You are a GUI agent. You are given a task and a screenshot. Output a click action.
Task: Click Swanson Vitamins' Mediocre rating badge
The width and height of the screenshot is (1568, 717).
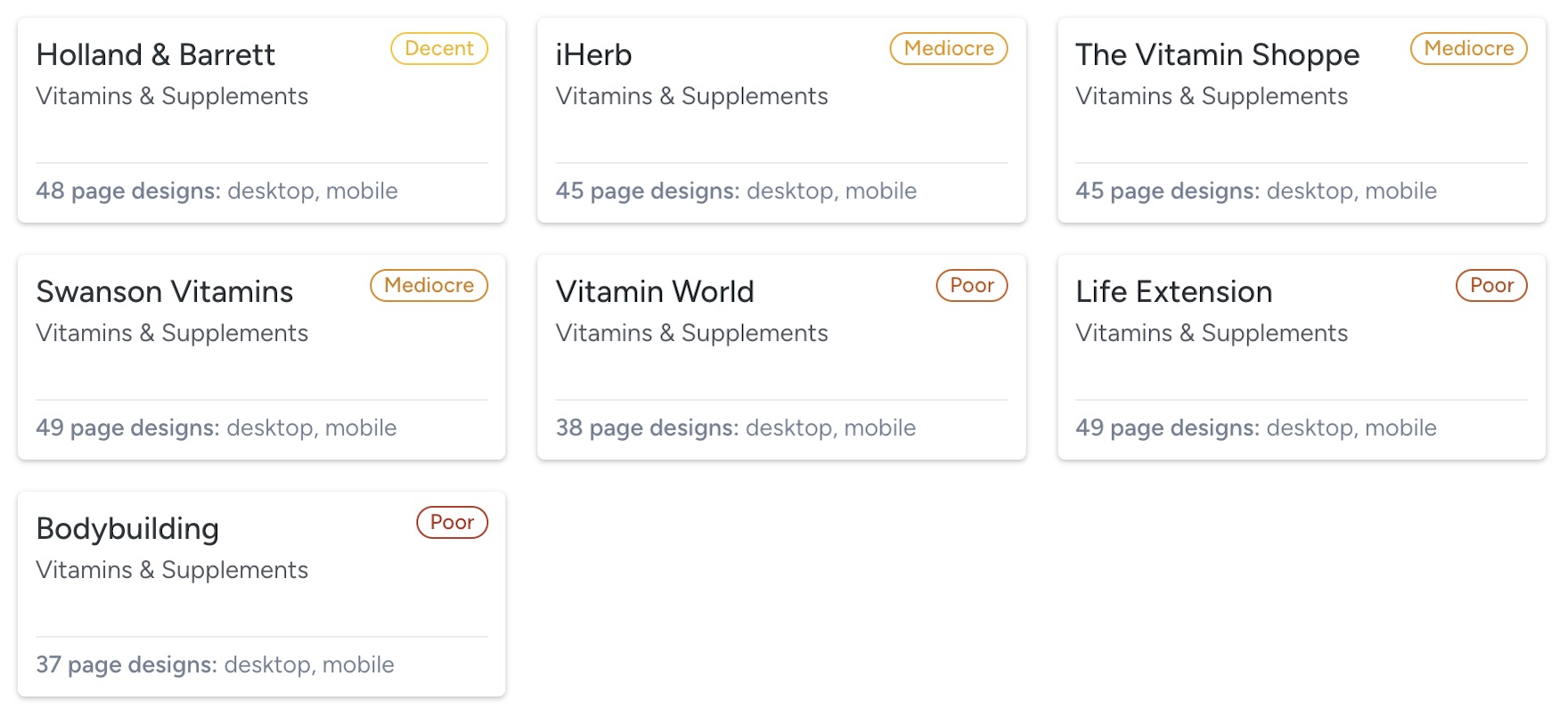429,286
